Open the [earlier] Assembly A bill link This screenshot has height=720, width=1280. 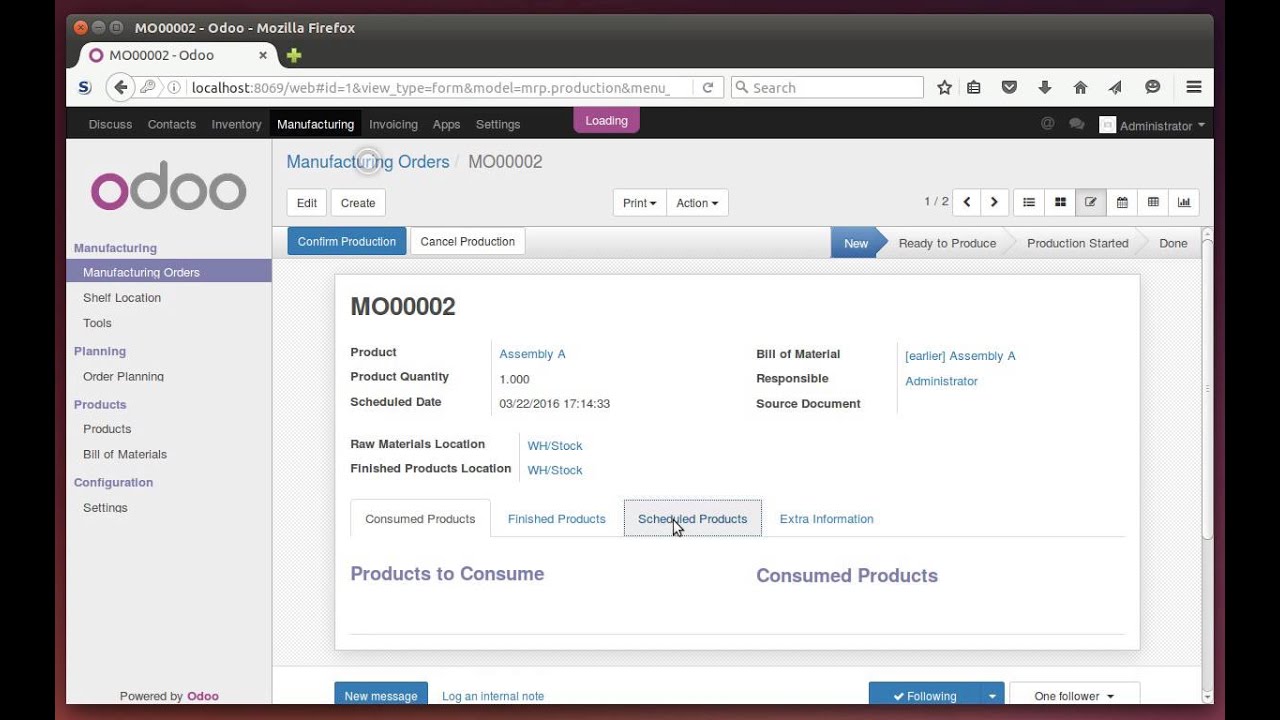(960, 356)
